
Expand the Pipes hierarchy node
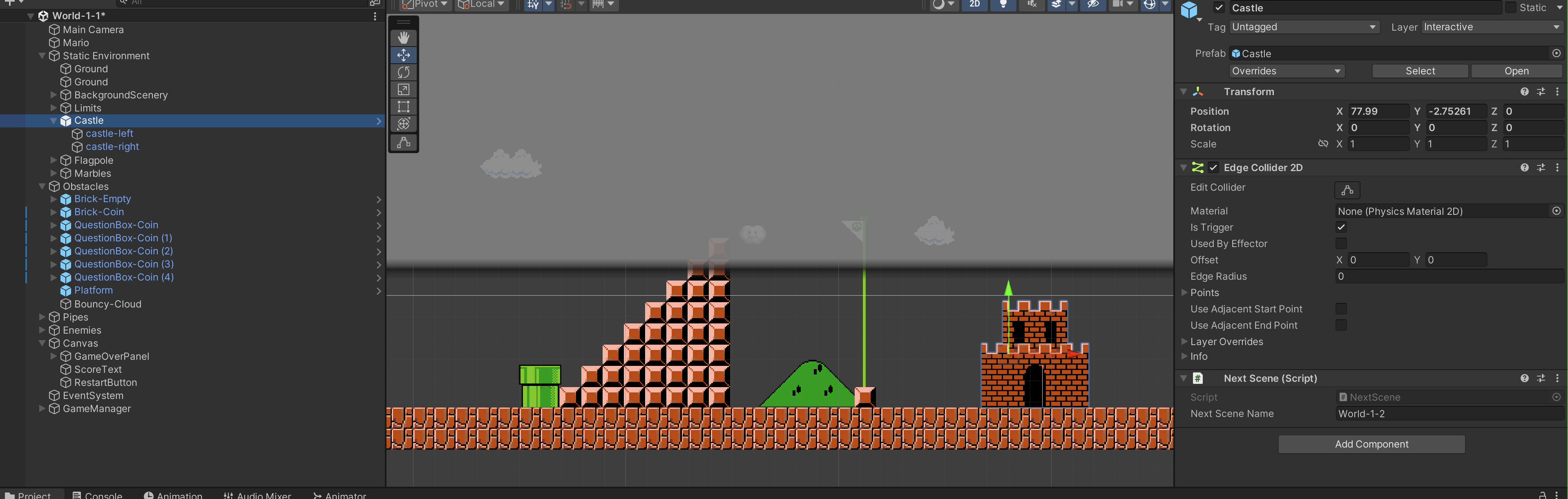(42, 317)
